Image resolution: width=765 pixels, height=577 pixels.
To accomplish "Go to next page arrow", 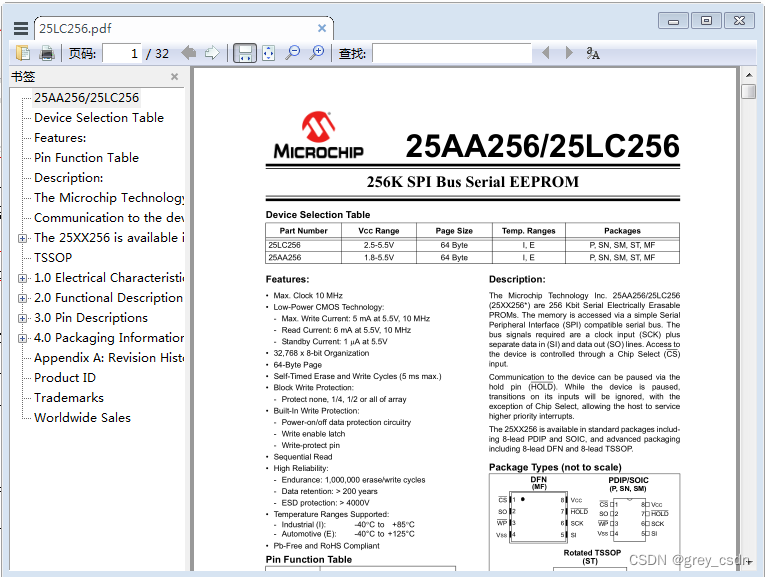I will coord(212,53).
